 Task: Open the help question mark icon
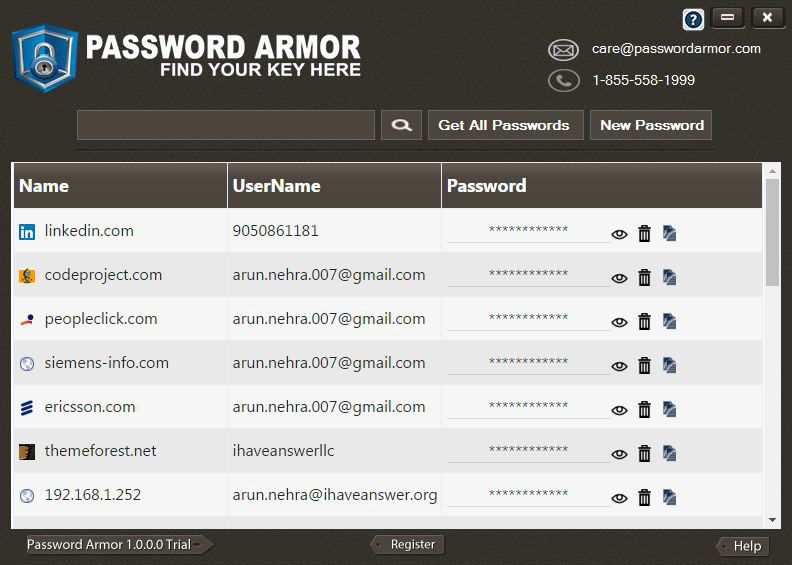pyautogui.click(x=693, y=20)
